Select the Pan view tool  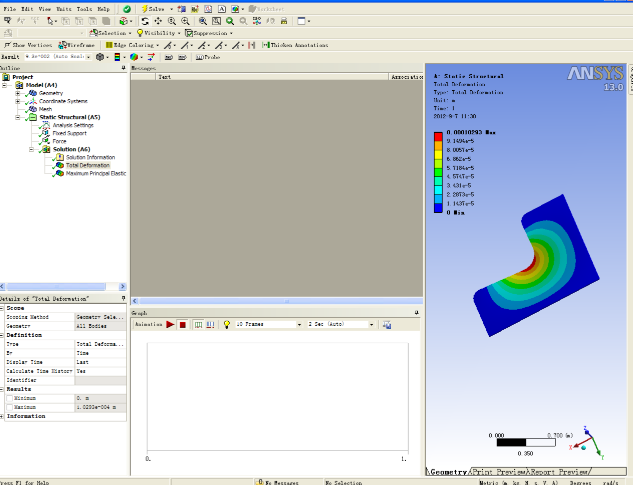tap(158, 20)
